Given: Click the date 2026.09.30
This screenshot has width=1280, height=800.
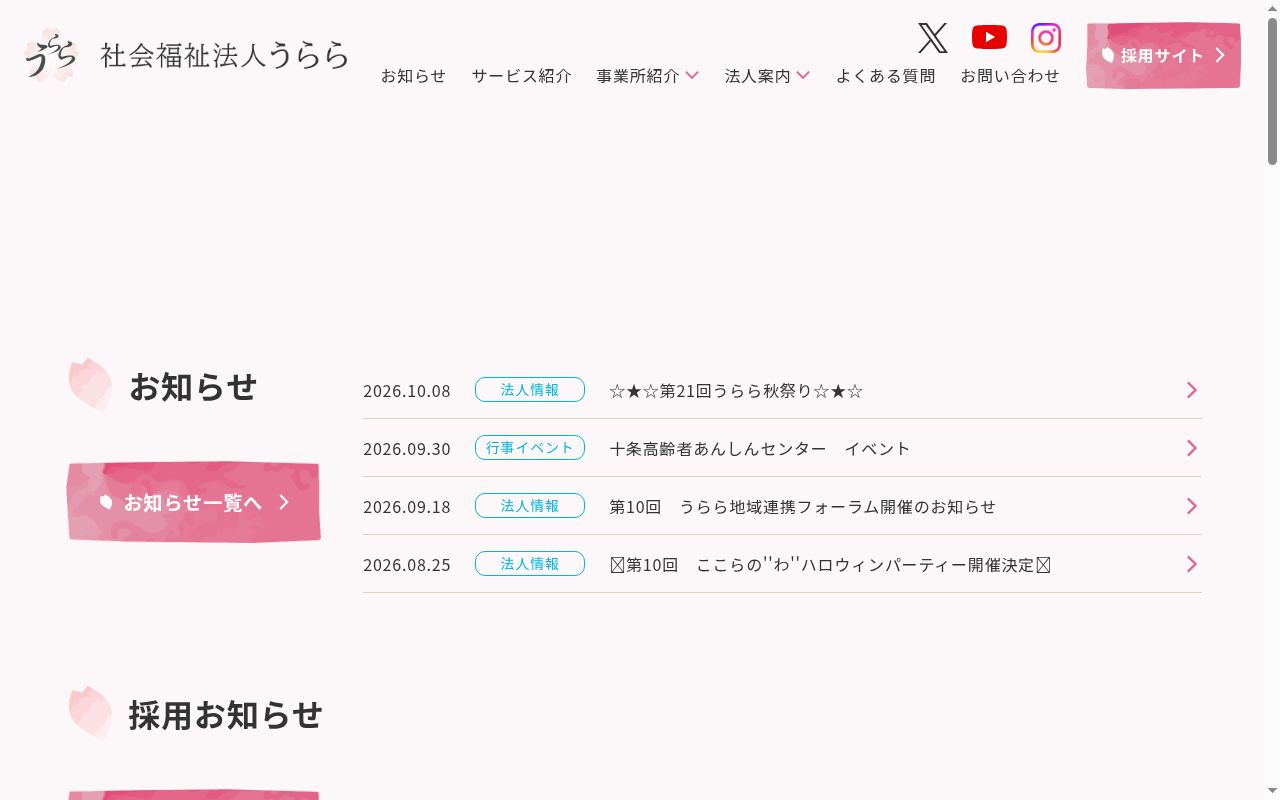Looking at the screenshot, I should point(407,449).
